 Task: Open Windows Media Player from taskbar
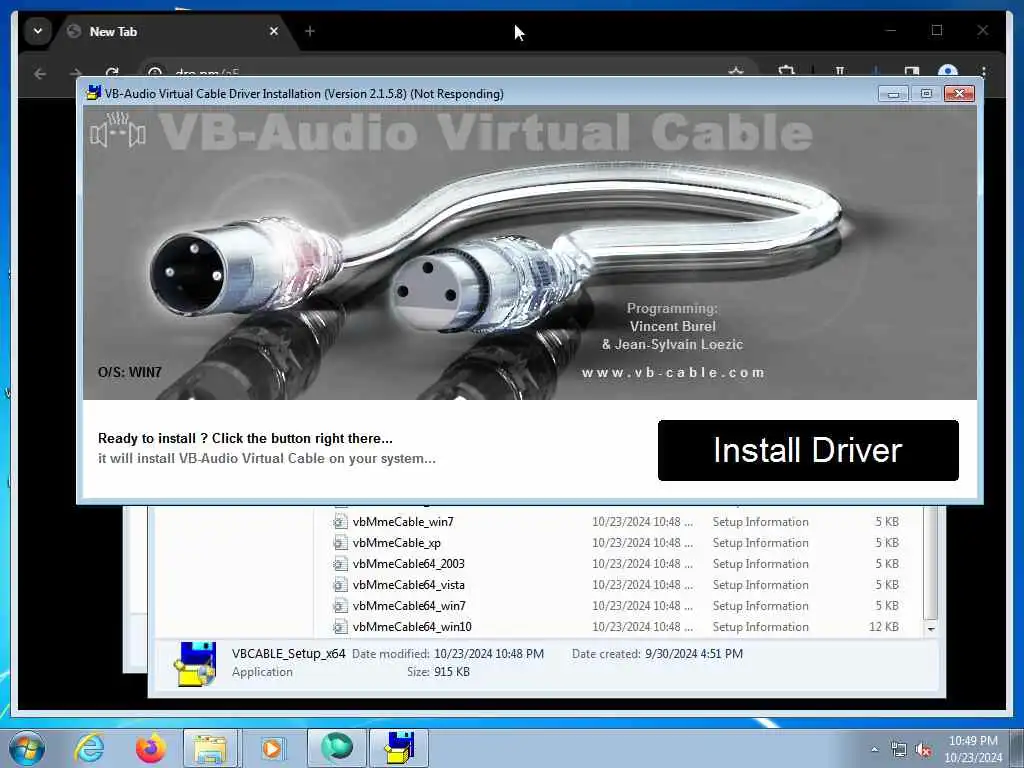(272, 748)
